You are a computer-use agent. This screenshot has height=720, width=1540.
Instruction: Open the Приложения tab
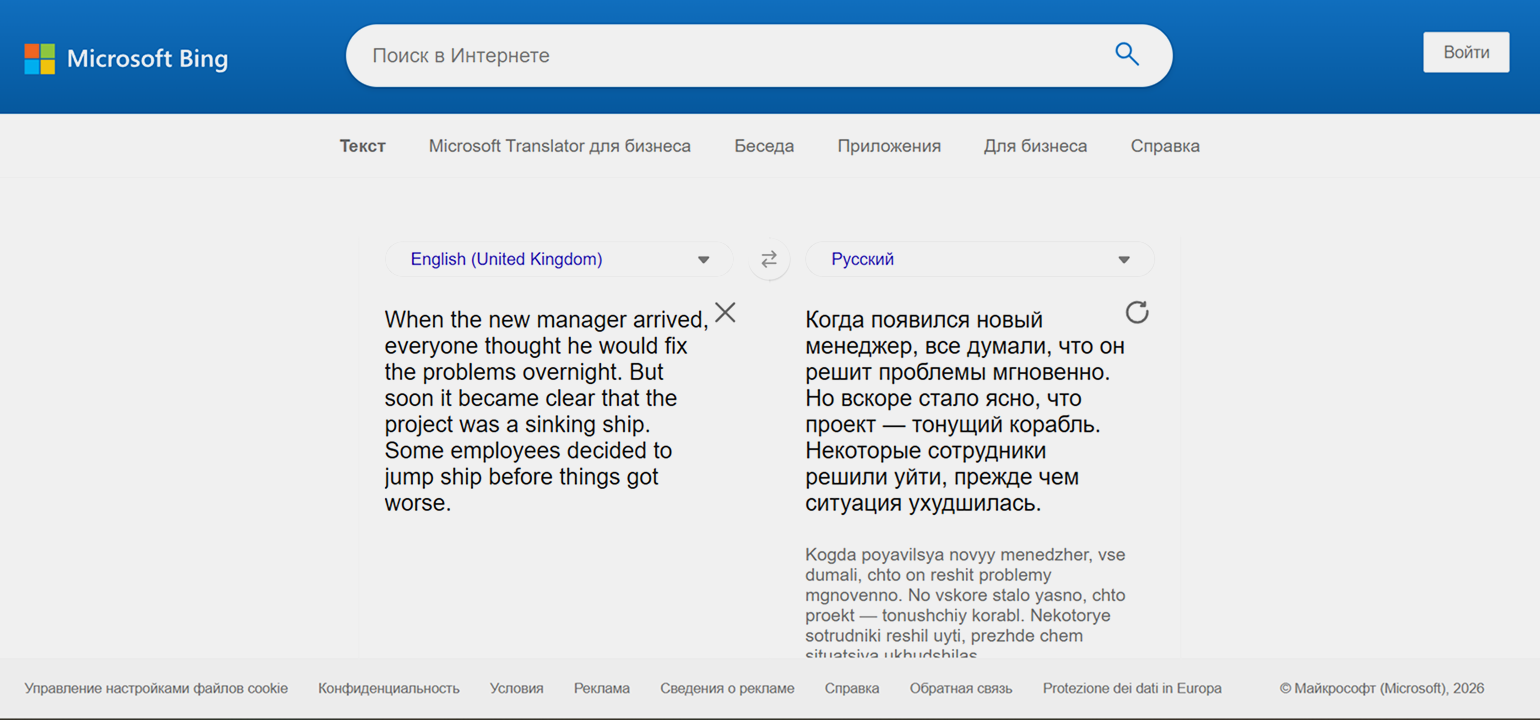[x=888, y=146]
